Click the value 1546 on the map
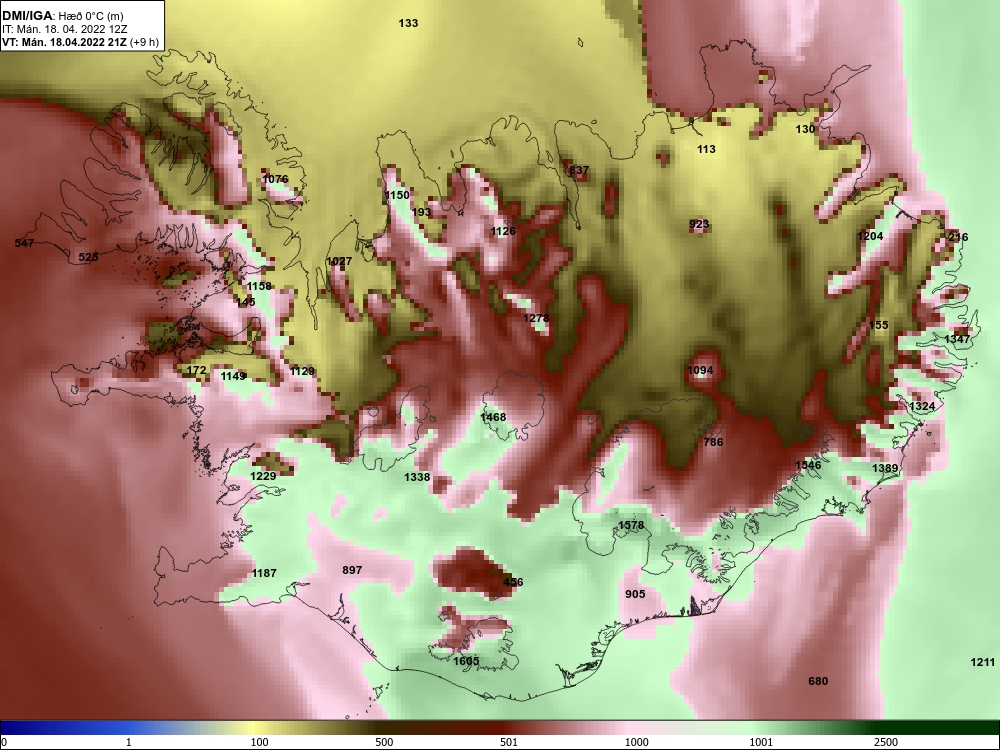The image size is (1000, 750). (x=808, y=465)
